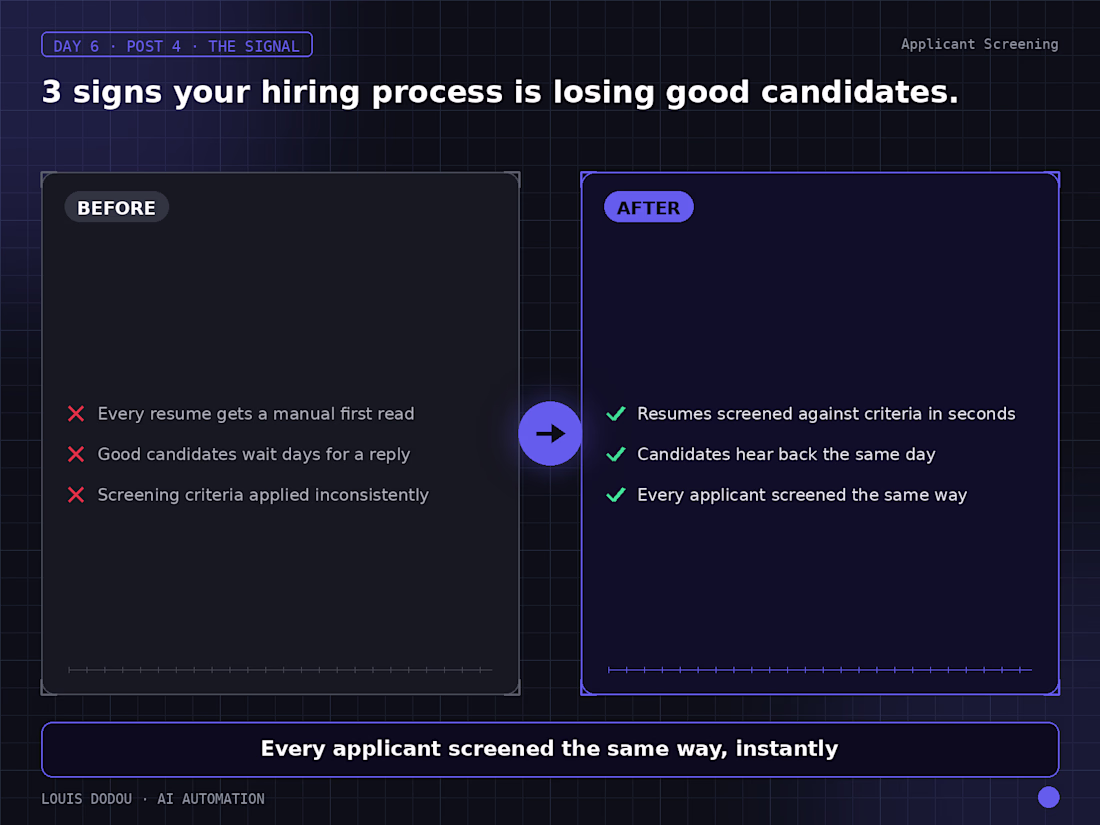1100x825 pixels.
Task: Click 'Candidates hear back the same day'
Action: point(786,455)
